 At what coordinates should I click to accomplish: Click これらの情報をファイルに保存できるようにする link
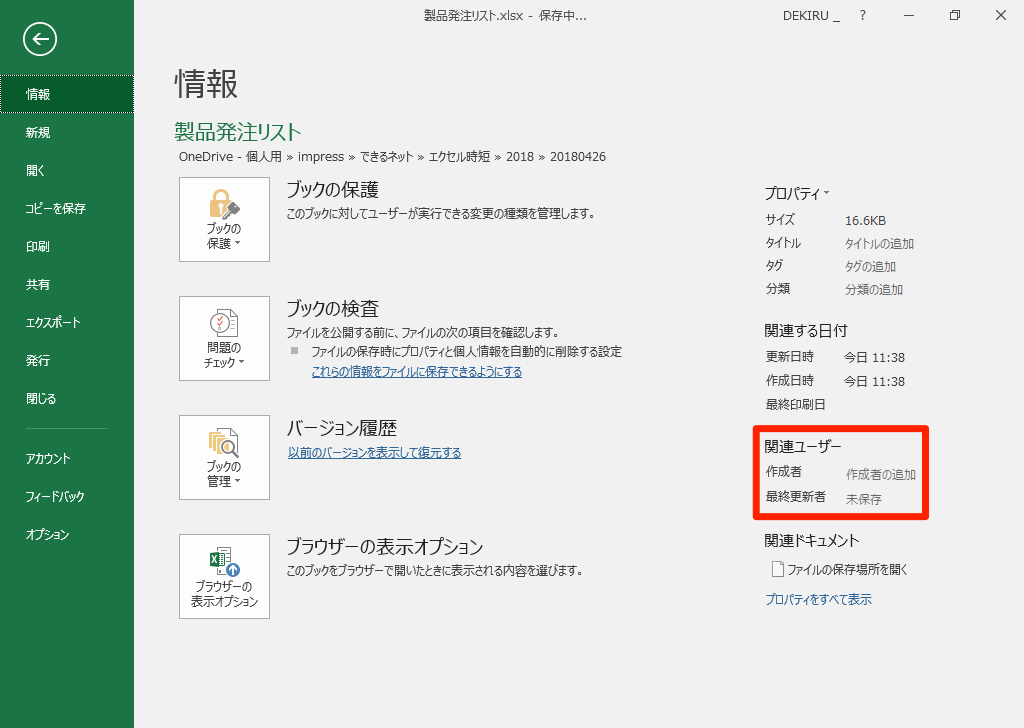(417, 372)
